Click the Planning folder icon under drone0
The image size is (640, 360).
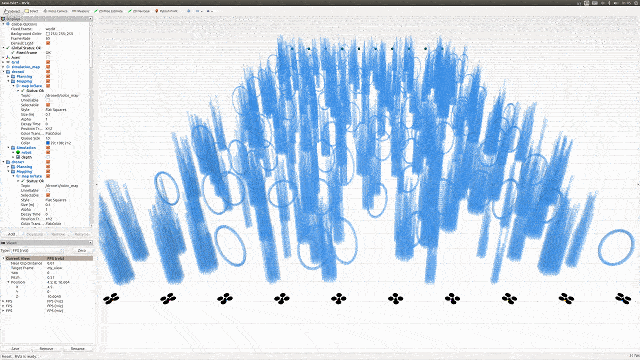point(13,76)
